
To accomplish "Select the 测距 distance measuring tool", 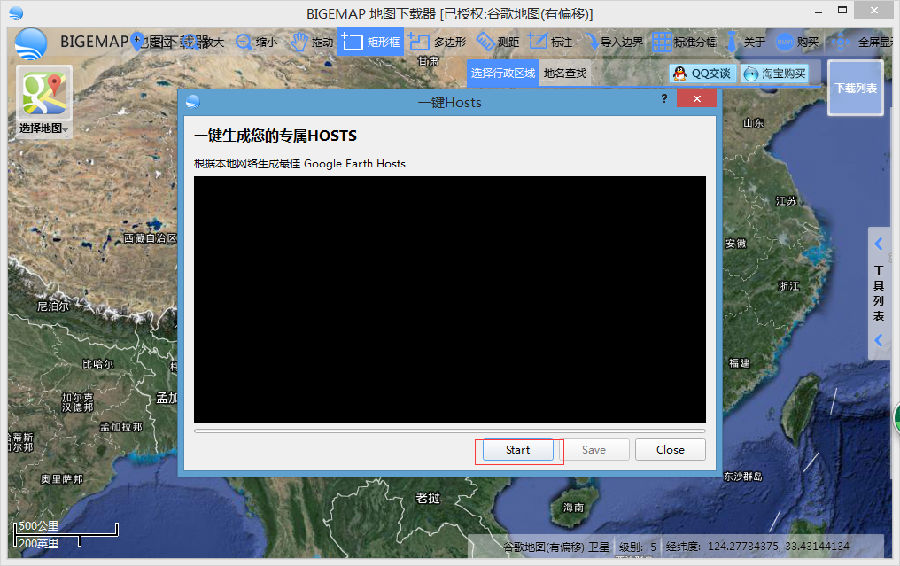I will pyautogui.click(x=498, y=42).
